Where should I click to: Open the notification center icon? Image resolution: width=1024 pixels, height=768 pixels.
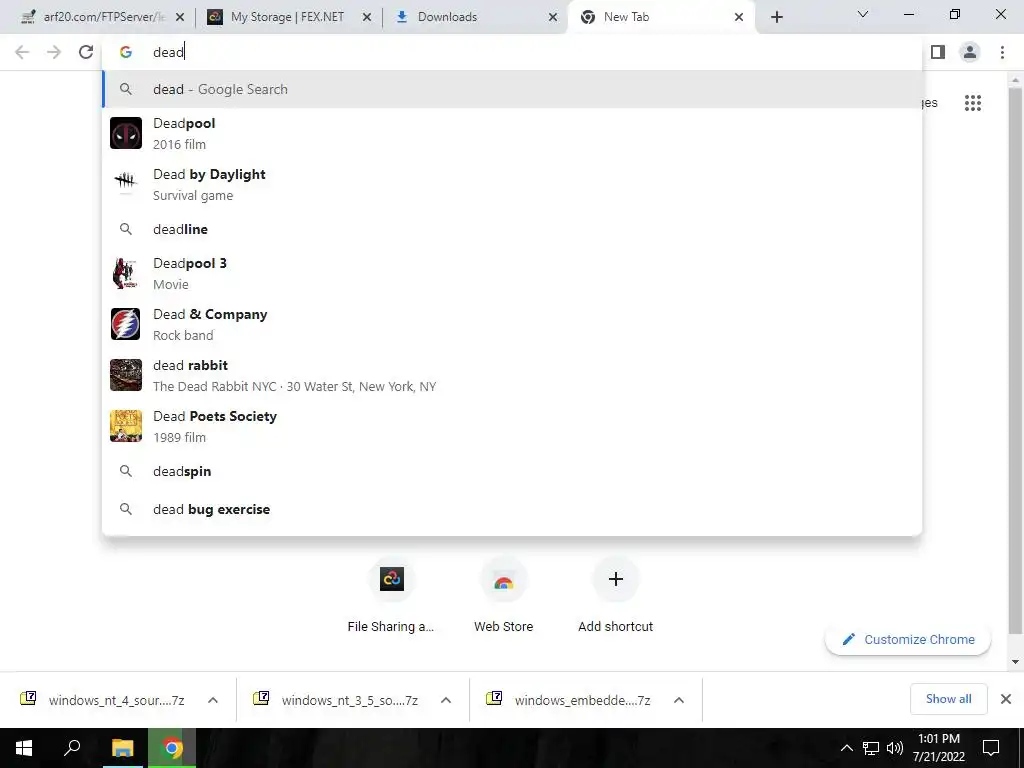click(x=991, y=748)
